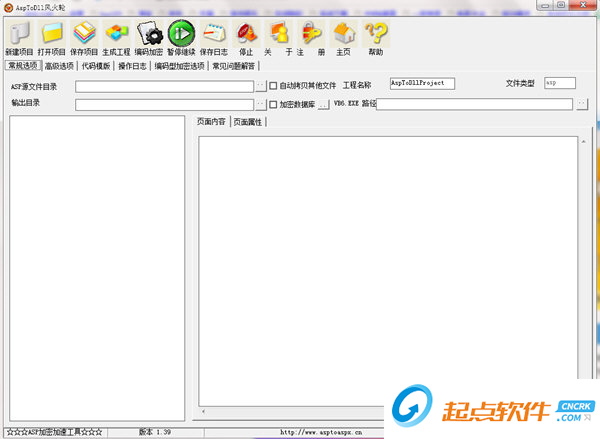Maximize the AspToDll window
This screenshot has height=439, width=600.
pos(561,5)
